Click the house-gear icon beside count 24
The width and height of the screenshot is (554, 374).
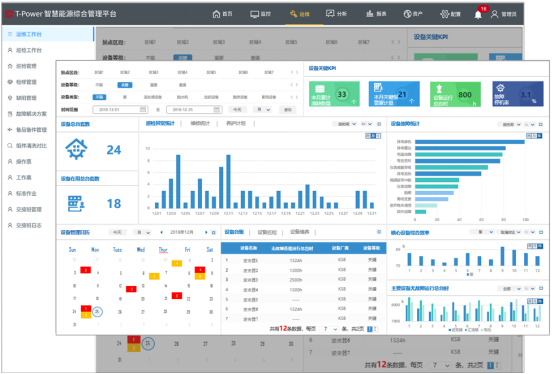[x=76, y=149]
